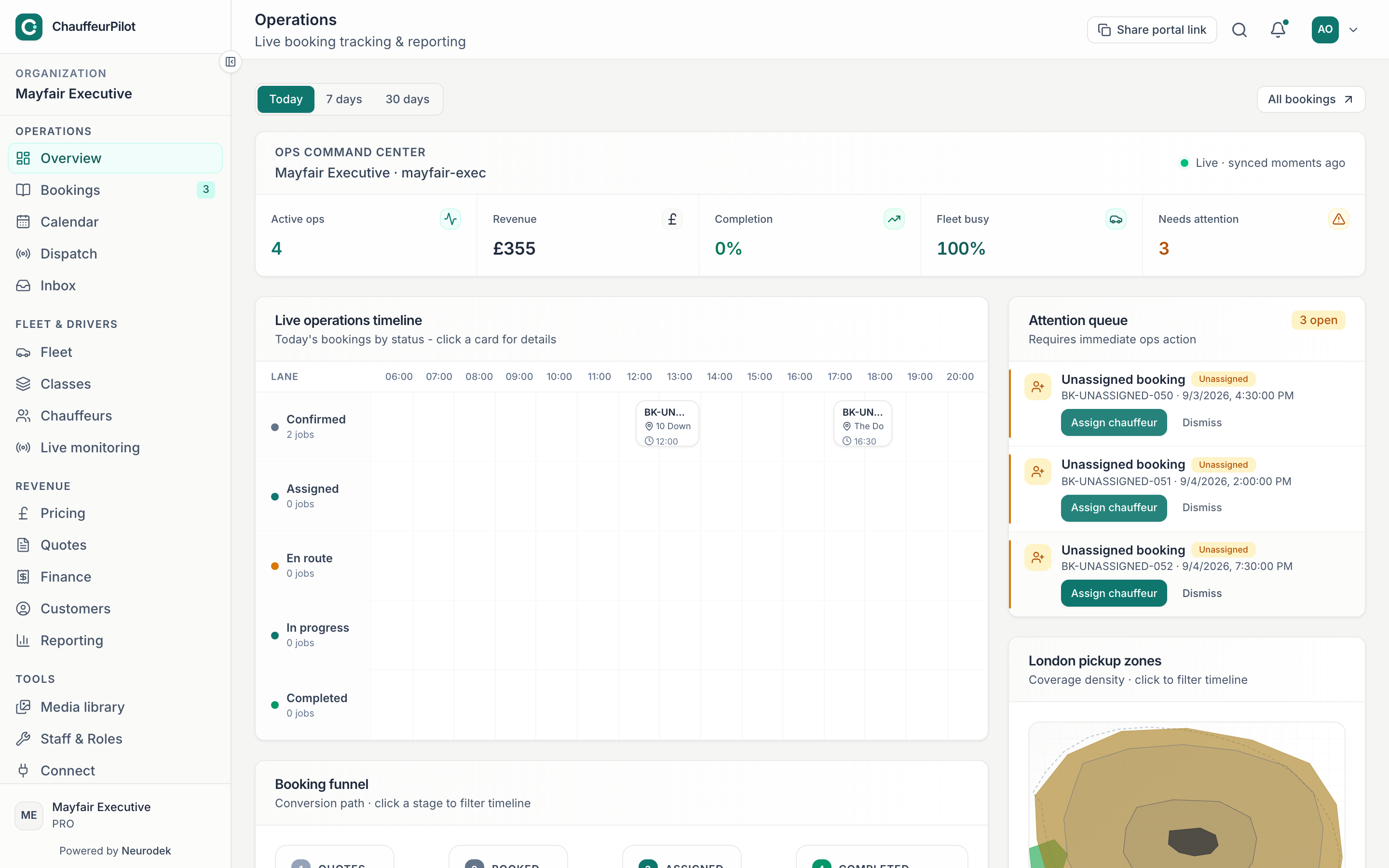Click user icon of BK-UNASSIGNED-050 alert
The image size is (1389, 868).
tap(1038, 387)
